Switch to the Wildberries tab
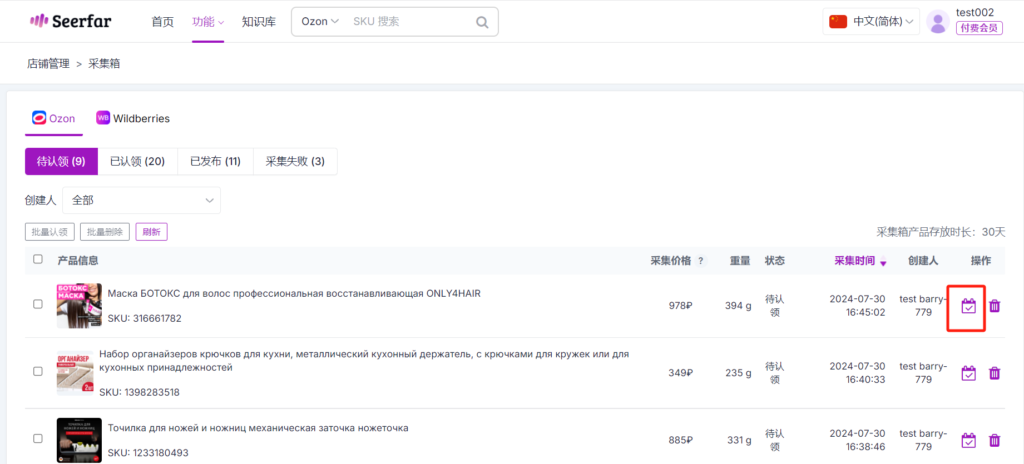Image resolution: width=1024 pixels, height=464 pixels. coord(132,118)
